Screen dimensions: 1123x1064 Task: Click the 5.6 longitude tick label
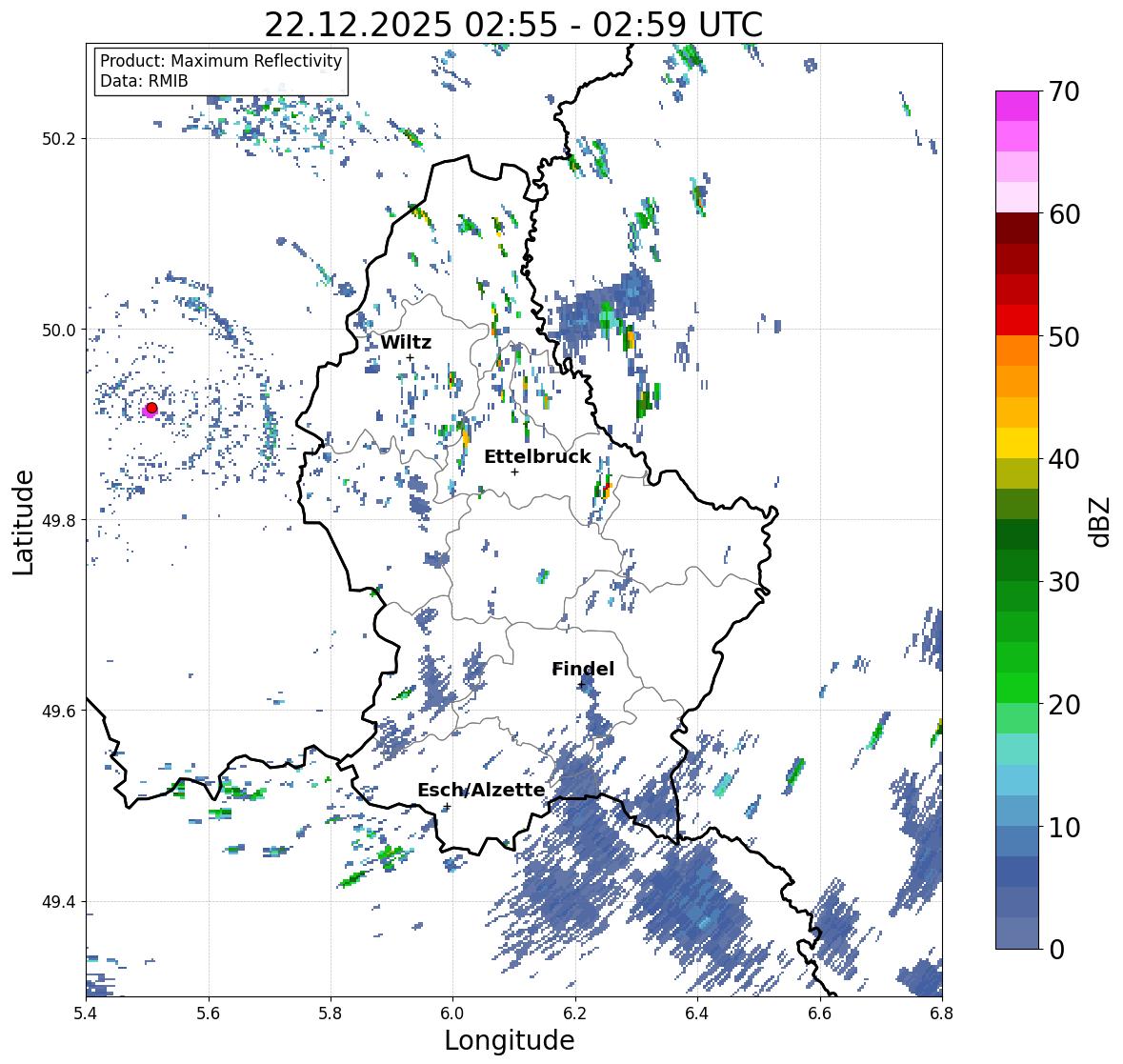point(209,1014)
